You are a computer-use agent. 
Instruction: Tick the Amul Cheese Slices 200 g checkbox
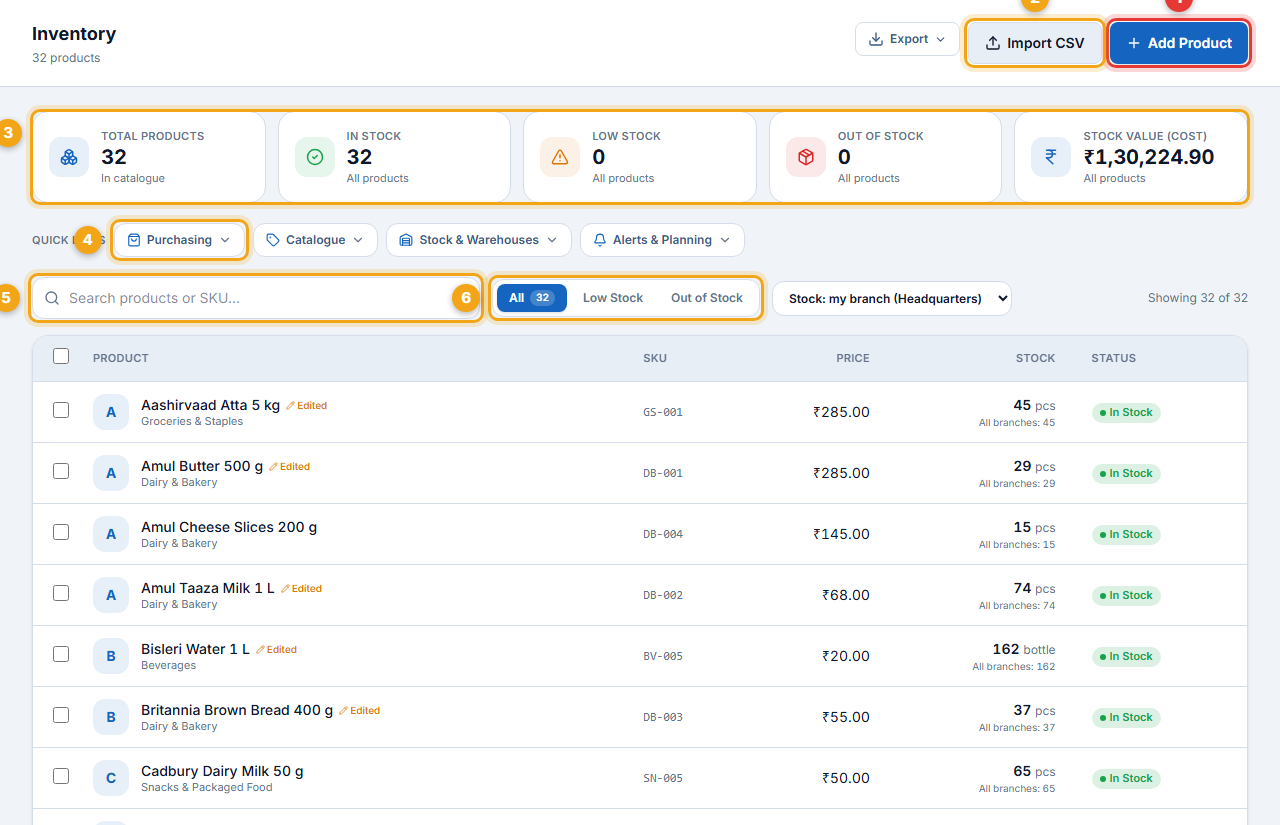pyautogui.click(x=61, y=532)
